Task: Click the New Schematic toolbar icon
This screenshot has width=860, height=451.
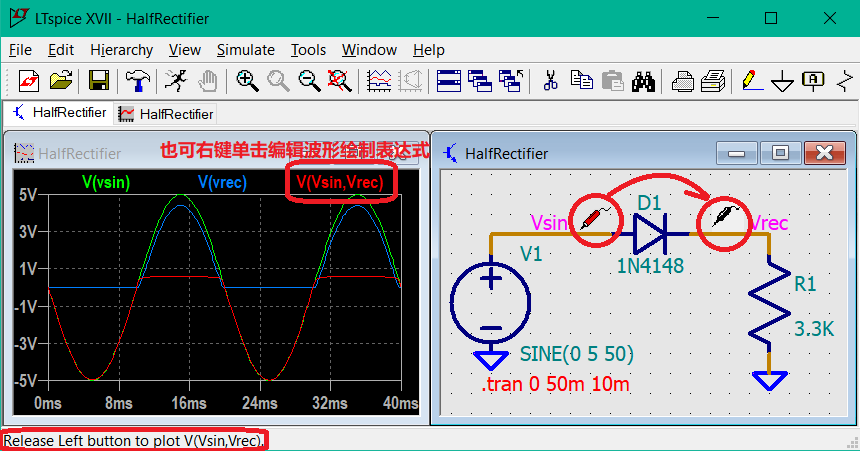Action: coord(27,81)
